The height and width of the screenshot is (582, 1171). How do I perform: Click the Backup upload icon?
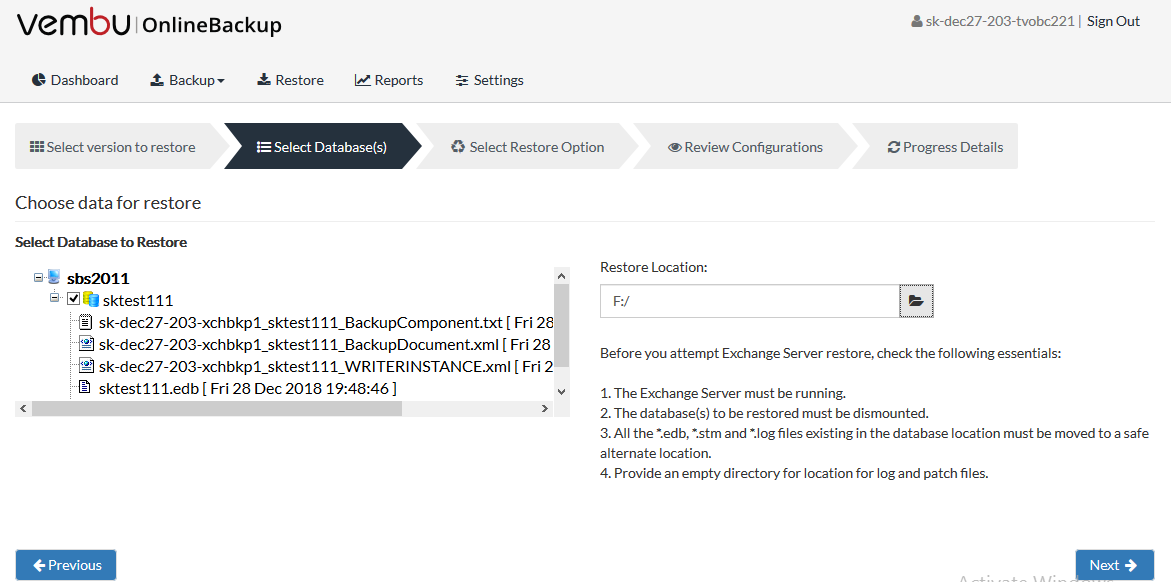pos(158,80)
